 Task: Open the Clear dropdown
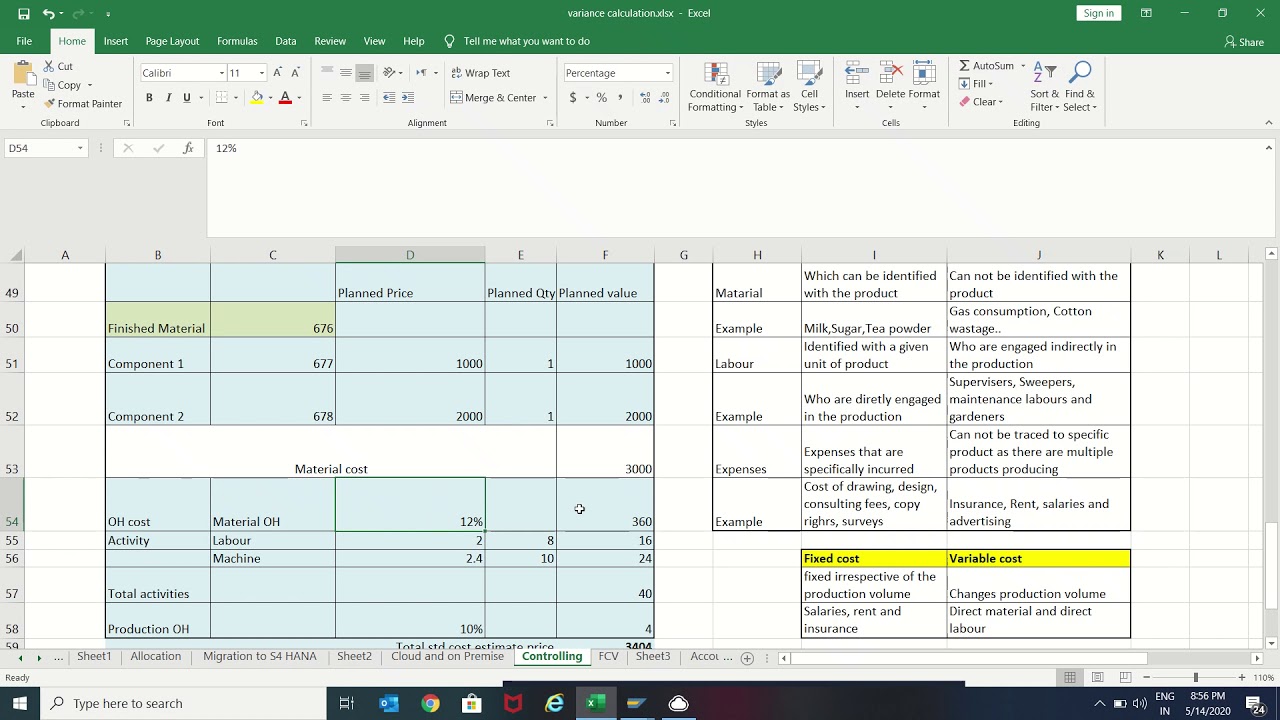pyautogui.click(x=980, y=102)
